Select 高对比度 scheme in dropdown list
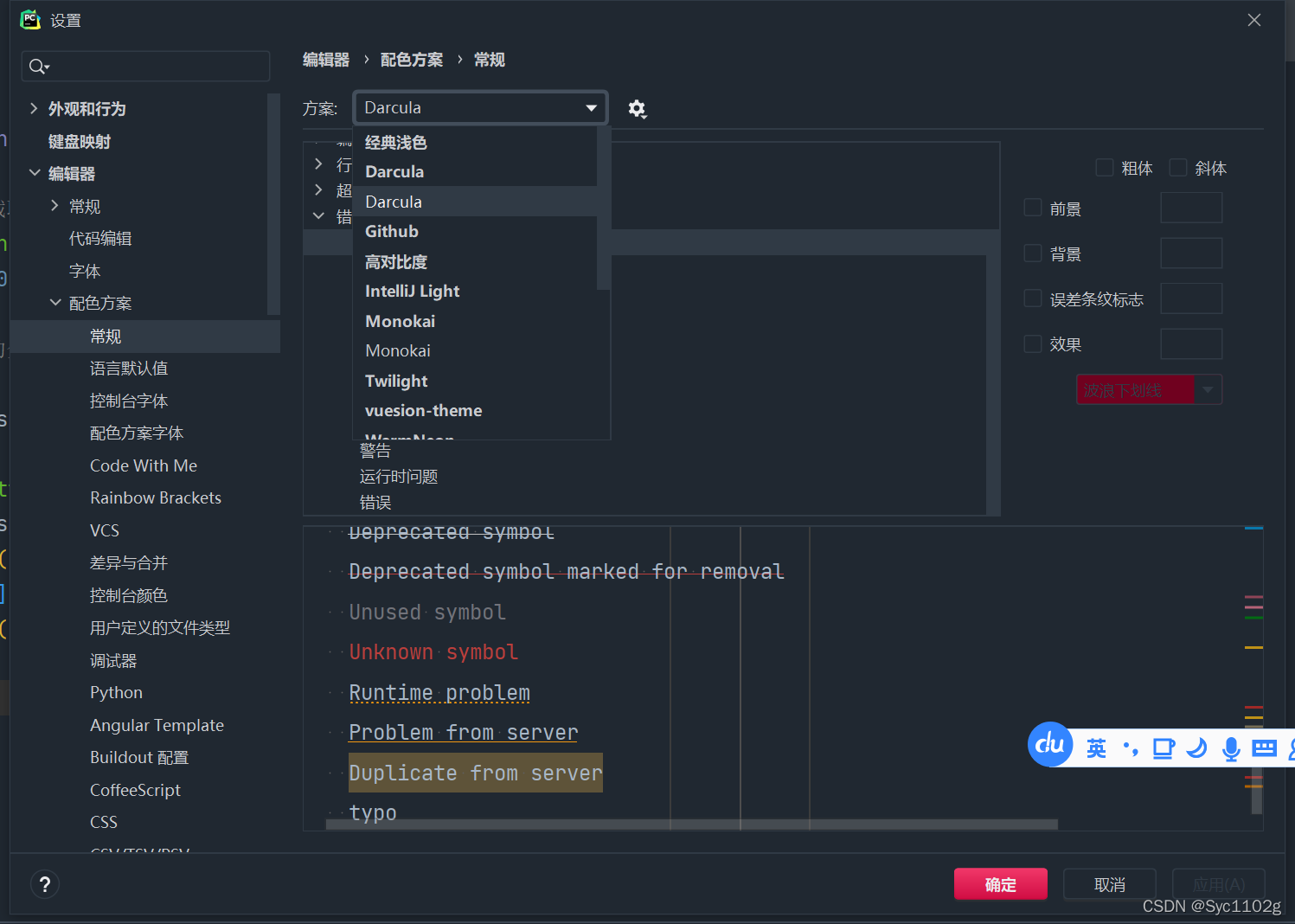The image size is (1295, 924). click(x=475, y=261)
